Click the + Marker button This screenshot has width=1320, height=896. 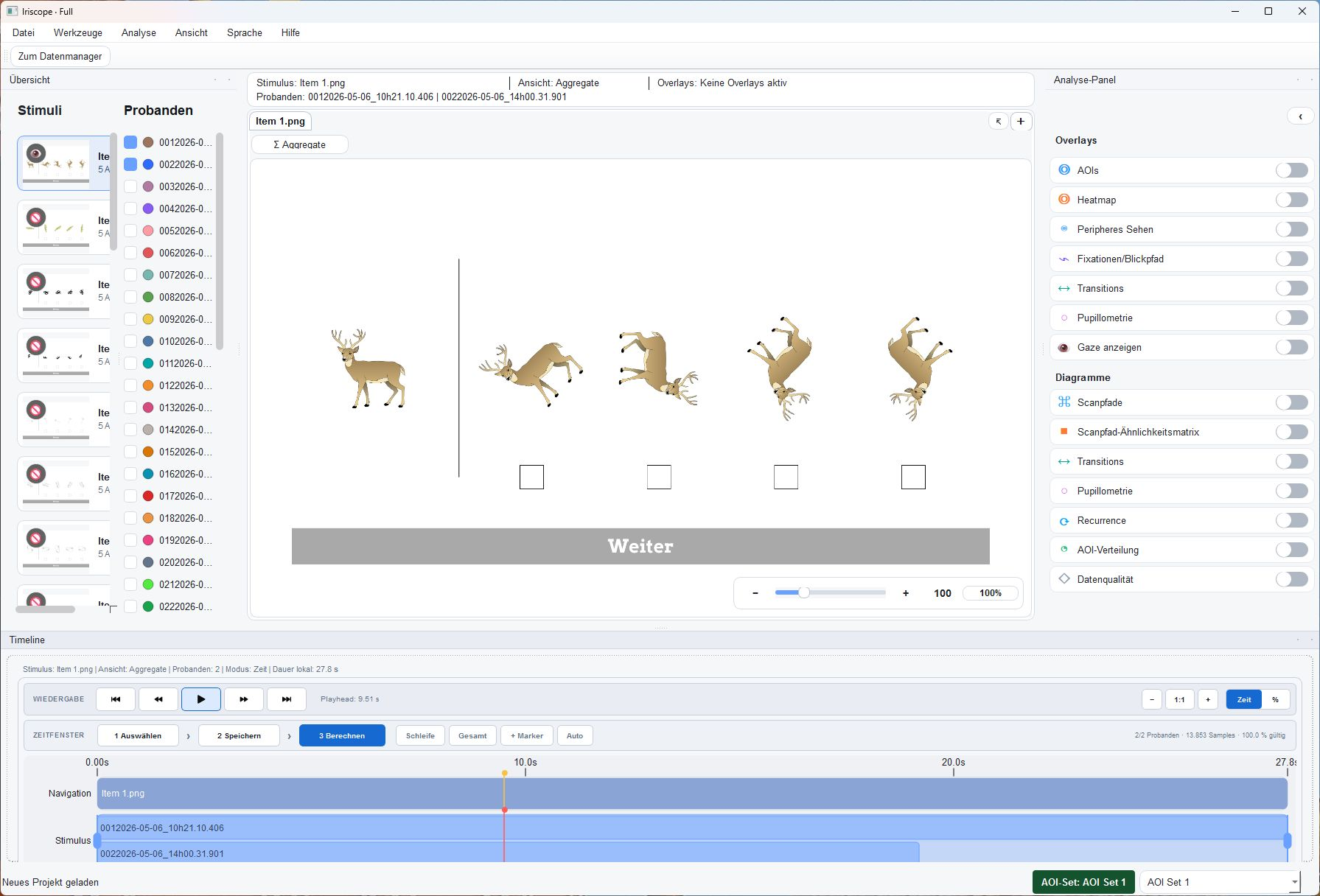527,735
